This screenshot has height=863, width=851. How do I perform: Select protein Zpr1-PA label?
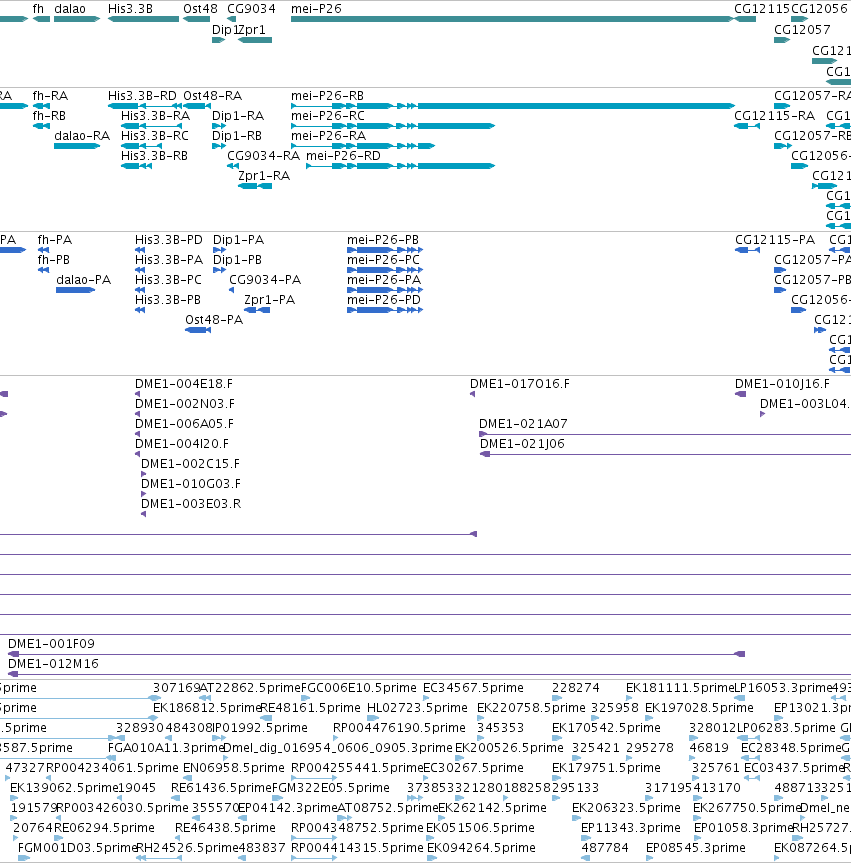[269, 300]
